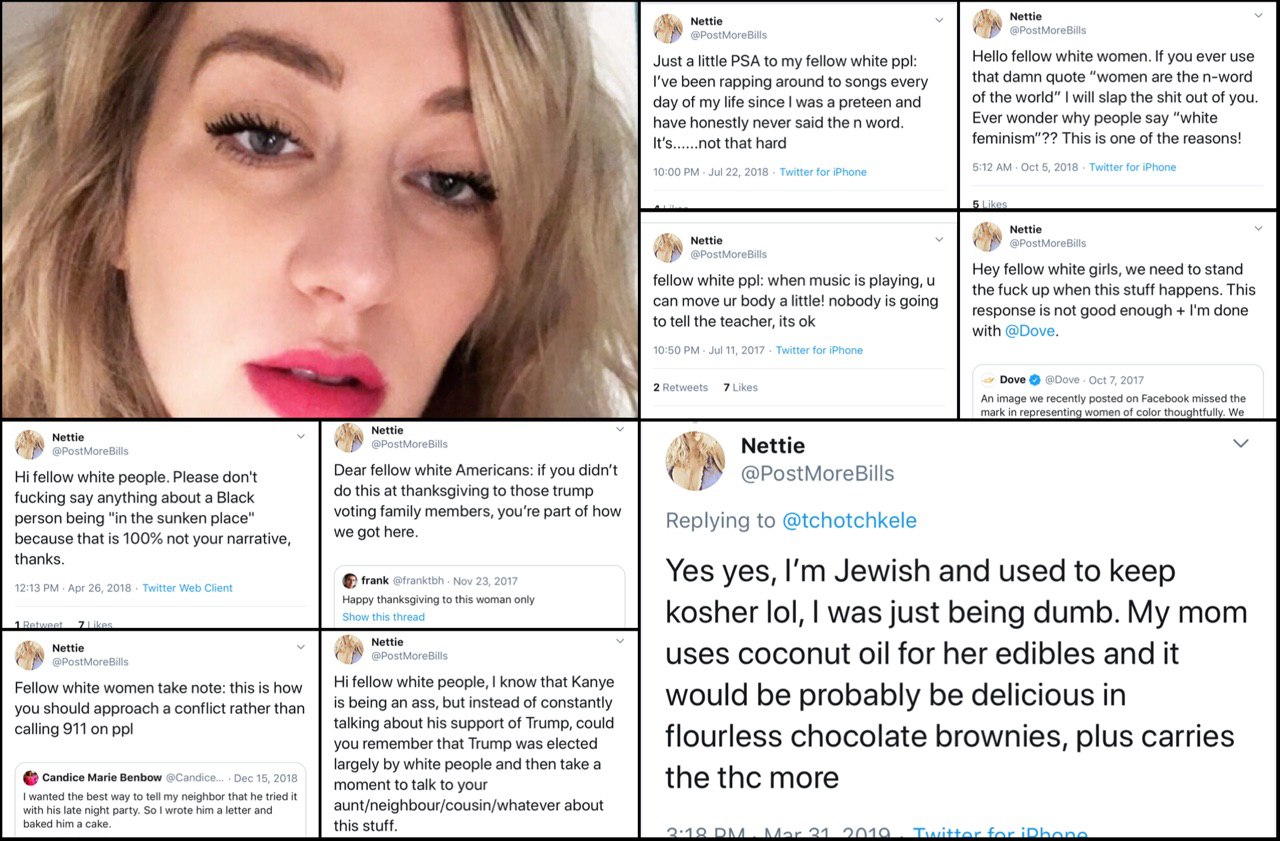Open chevron menu on kosher reply tweet
Viewport: 1280px width, 841px height.
pos(1240,443)
